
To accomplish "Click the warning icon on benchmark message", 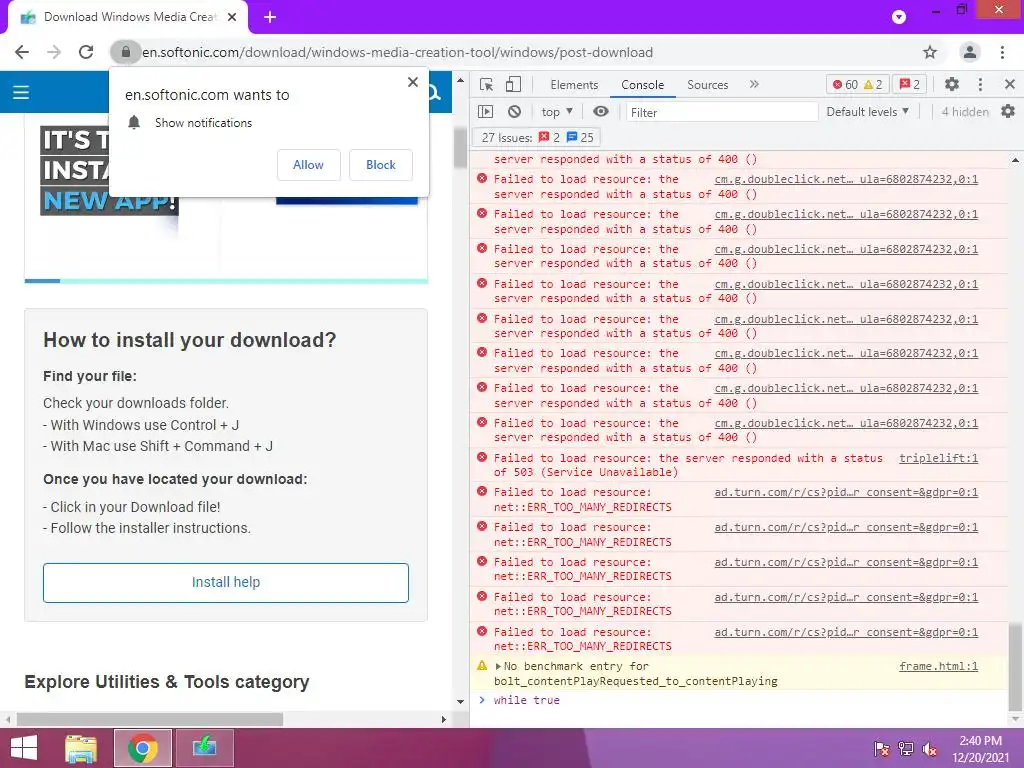I will 482,666.
